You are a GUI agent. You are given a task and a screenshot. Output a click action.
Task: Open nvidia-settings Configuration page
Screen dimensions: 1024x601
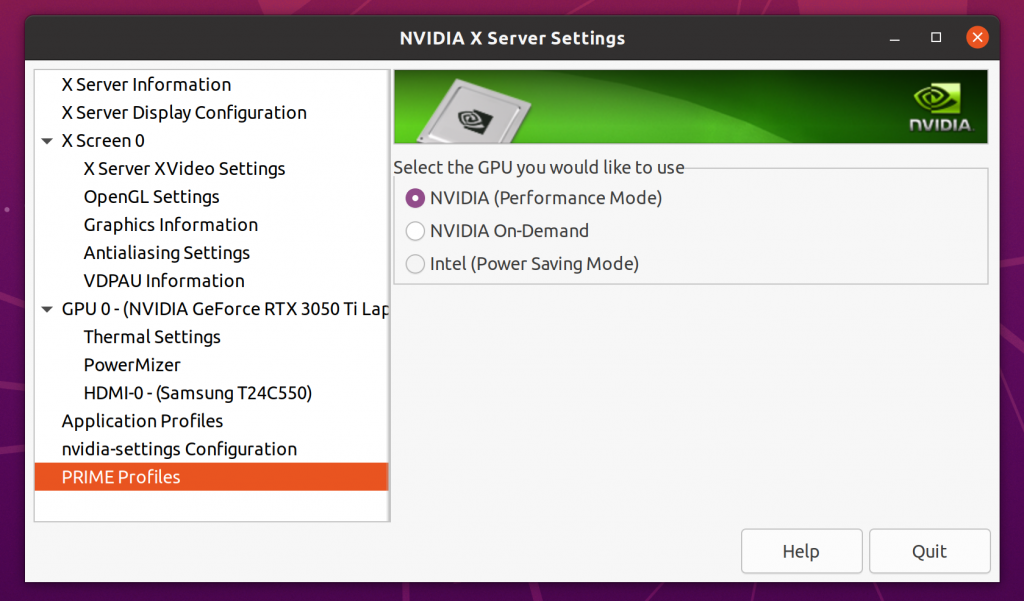[180, 449]
